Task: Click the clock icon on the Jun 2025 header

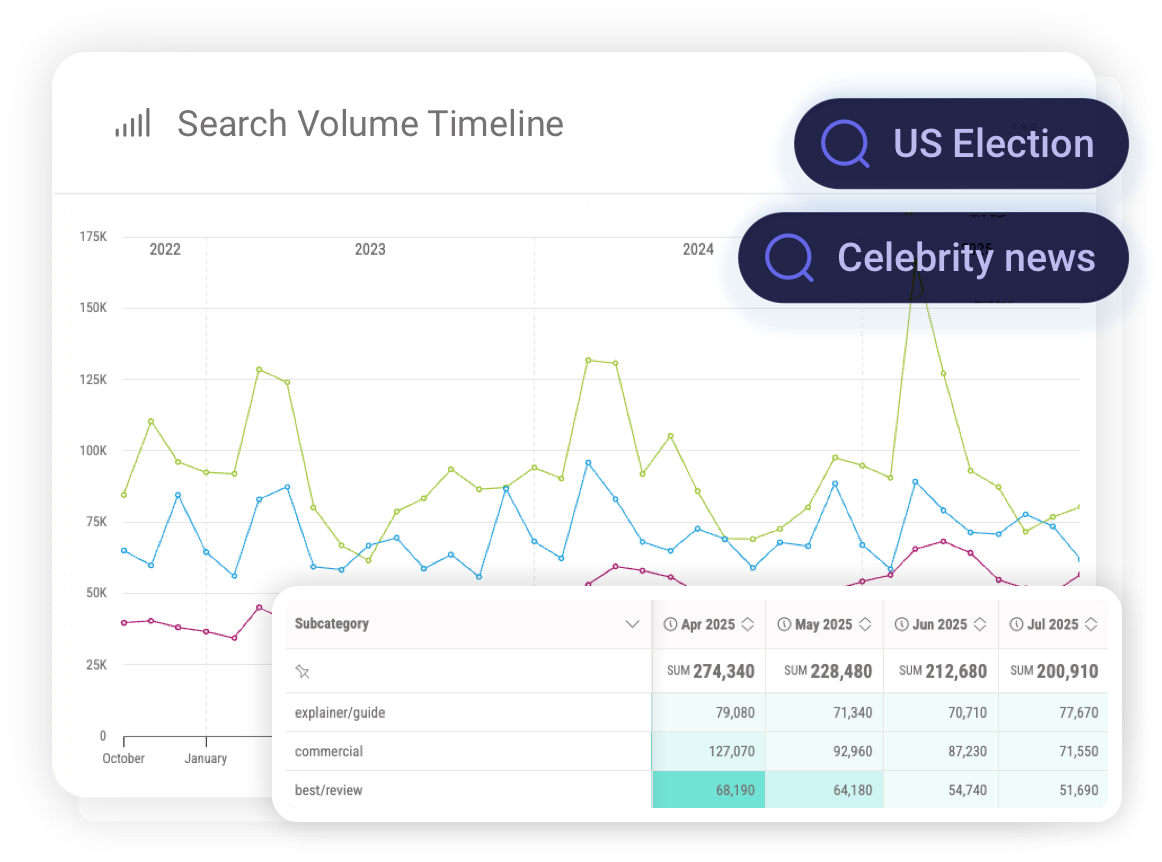Action: point(901,623)
